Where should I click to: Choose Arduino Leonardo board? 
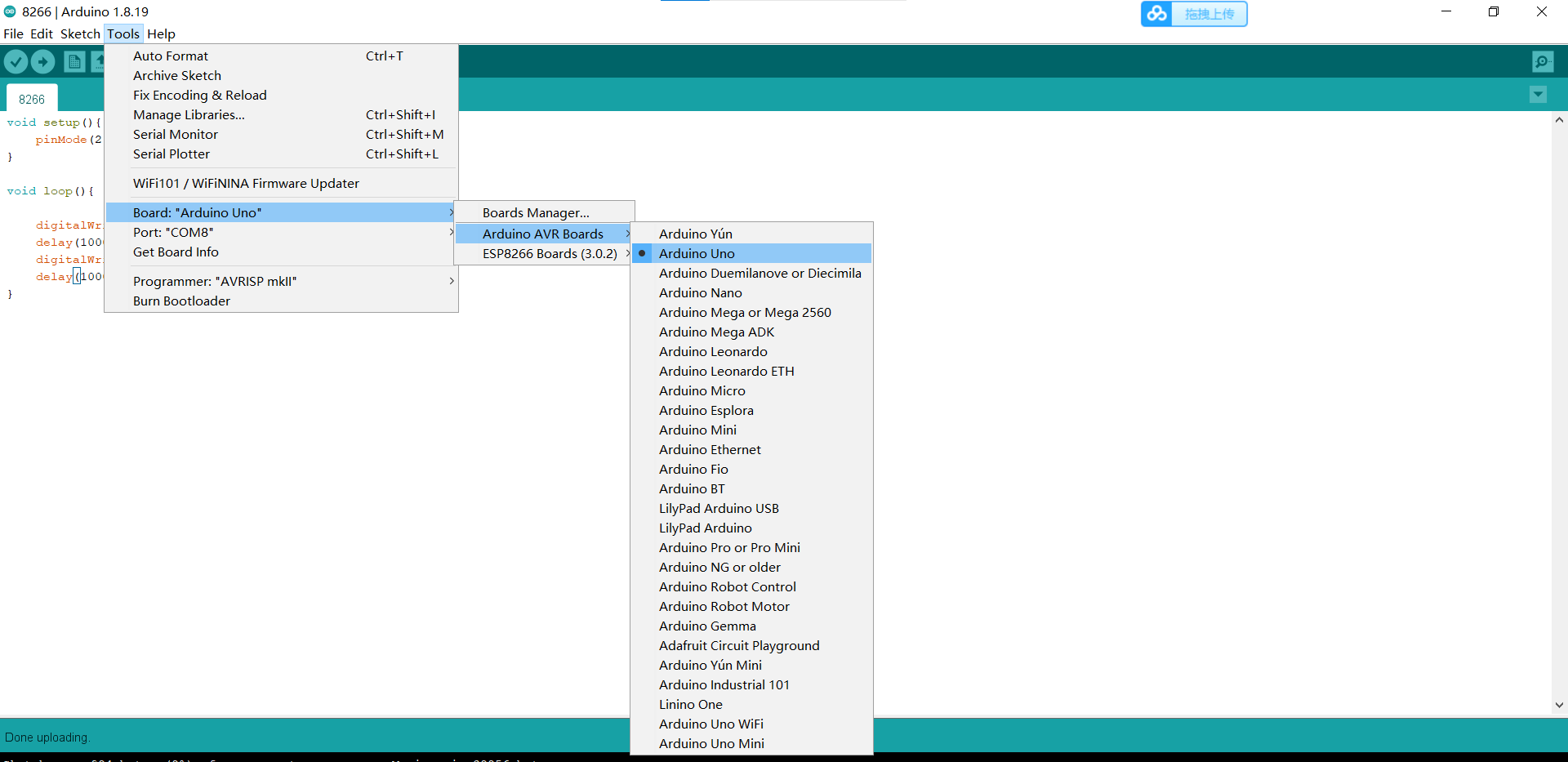(x=751, y=351)
